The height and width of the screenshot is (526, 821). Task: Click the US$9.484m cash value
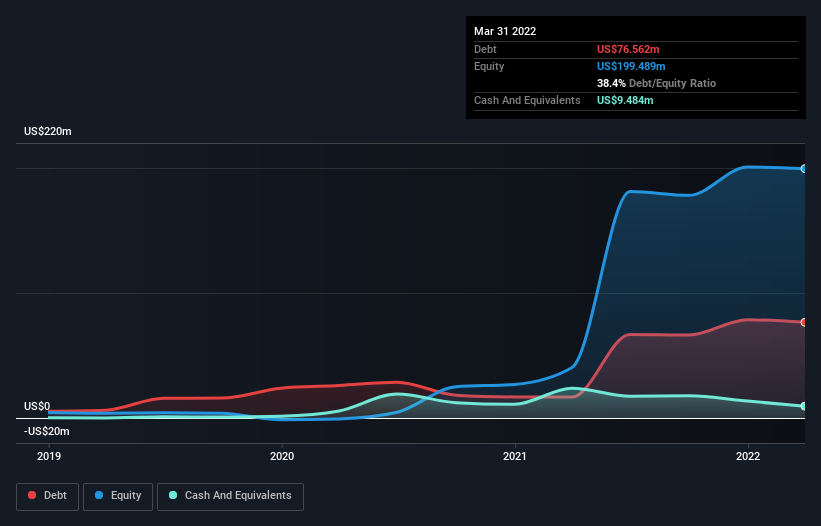(x=625, y=100)
